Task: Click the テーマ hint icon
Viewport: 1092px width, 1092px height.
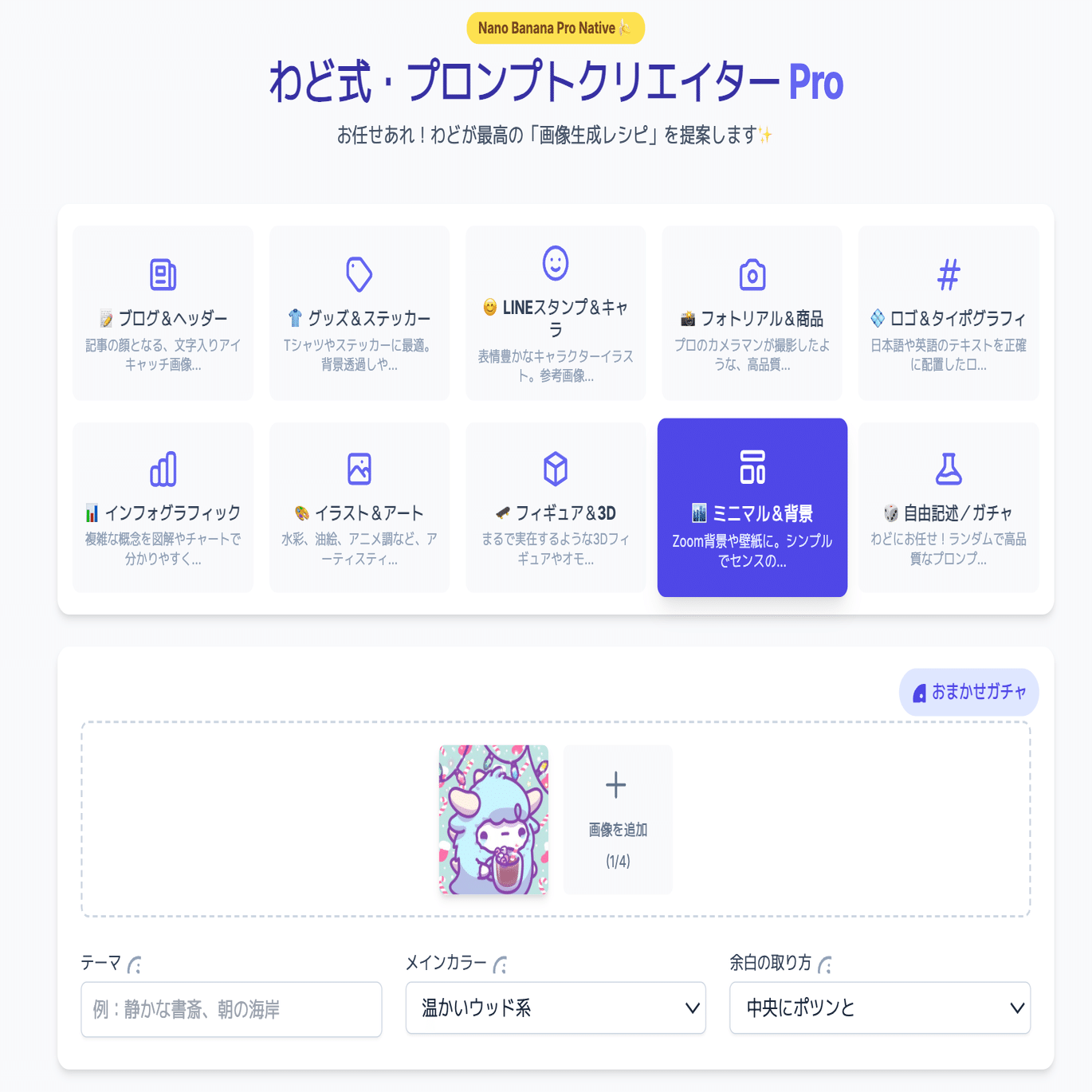Action: pos(135,965)
